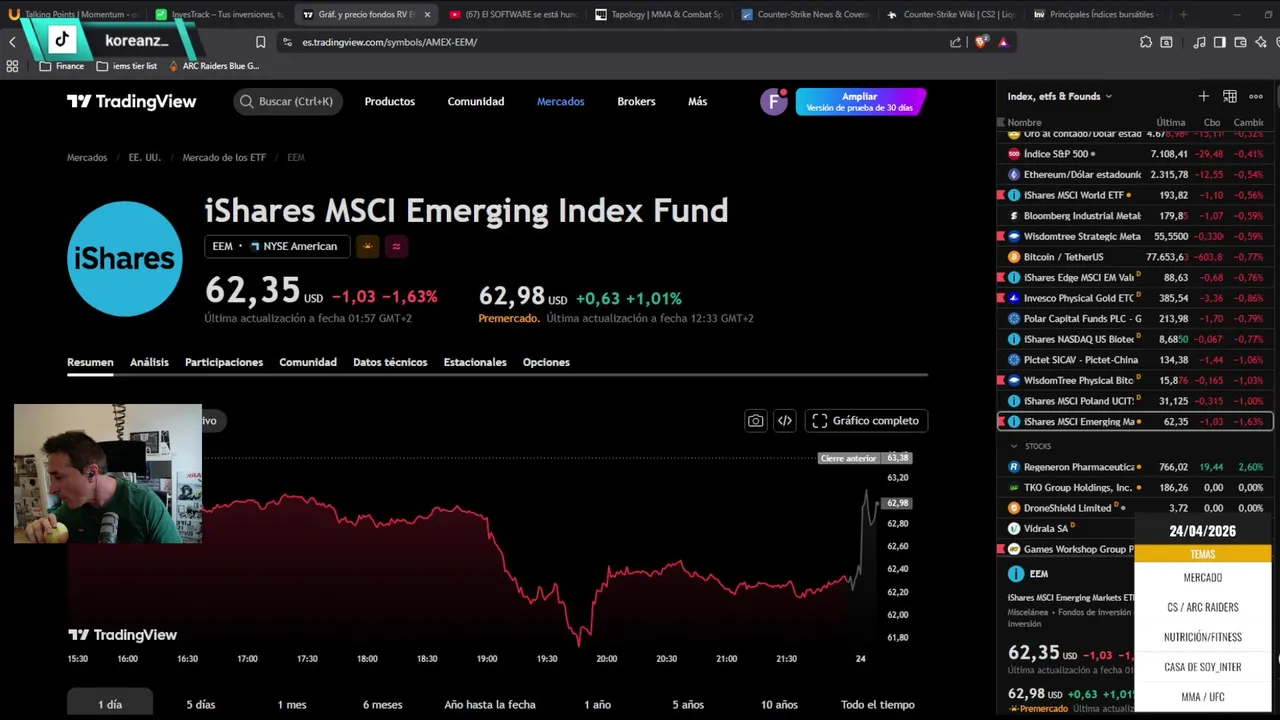Image resolution: width=1280 pixels, height=720 pixels.
Task: Open the user profile avatar
Action: coord(773,102)
